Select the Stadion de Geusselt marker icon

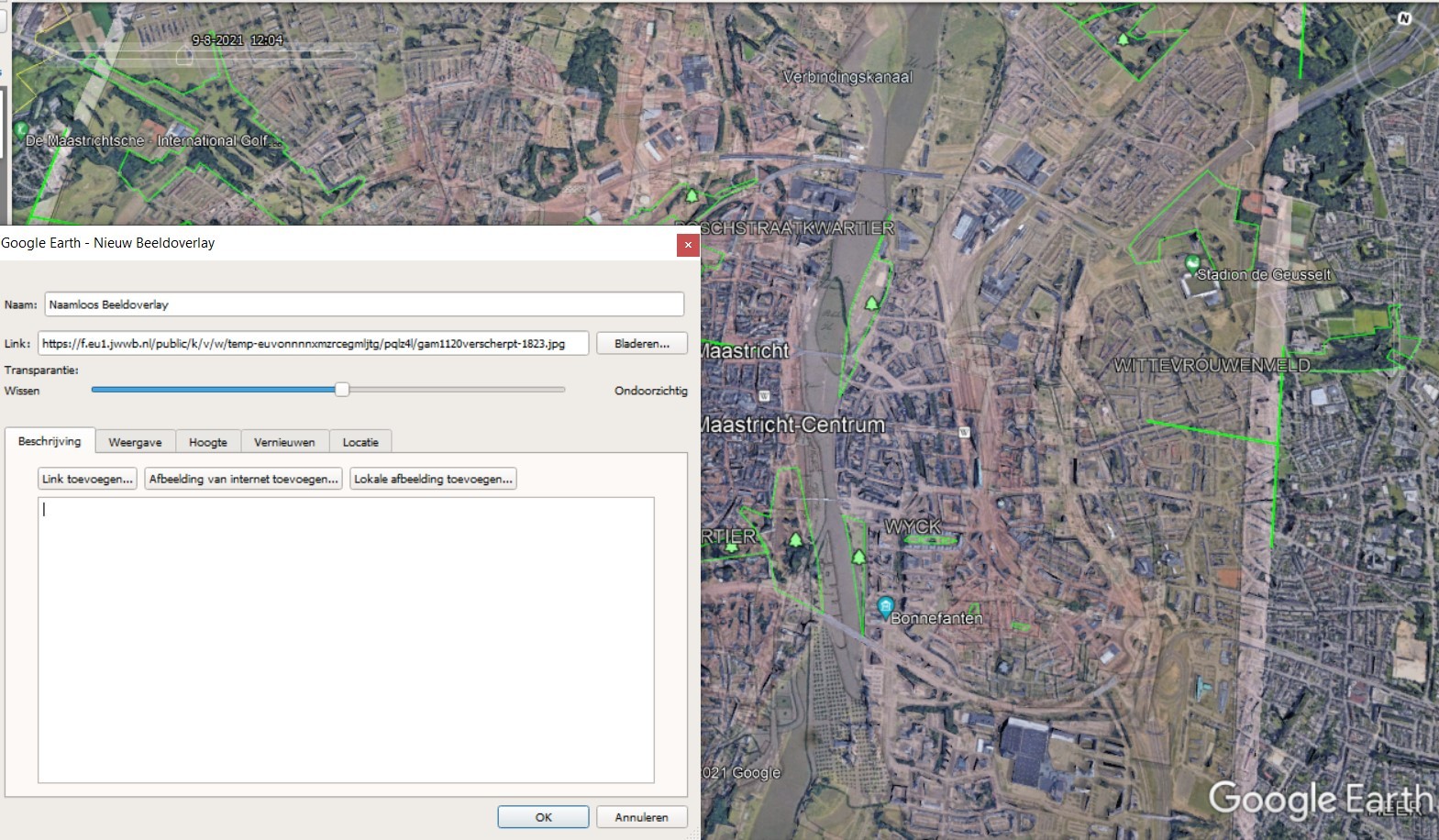[1191, 262]
